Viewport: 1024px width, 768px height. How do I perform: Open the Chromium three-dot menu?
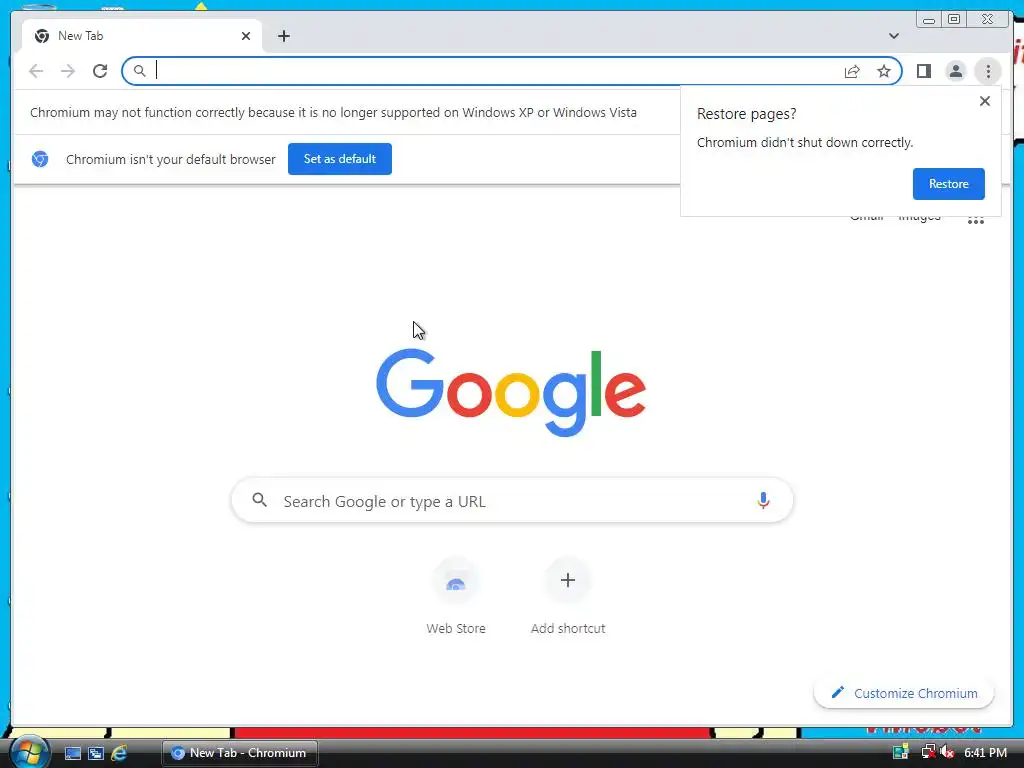click(x=988, y=71)
